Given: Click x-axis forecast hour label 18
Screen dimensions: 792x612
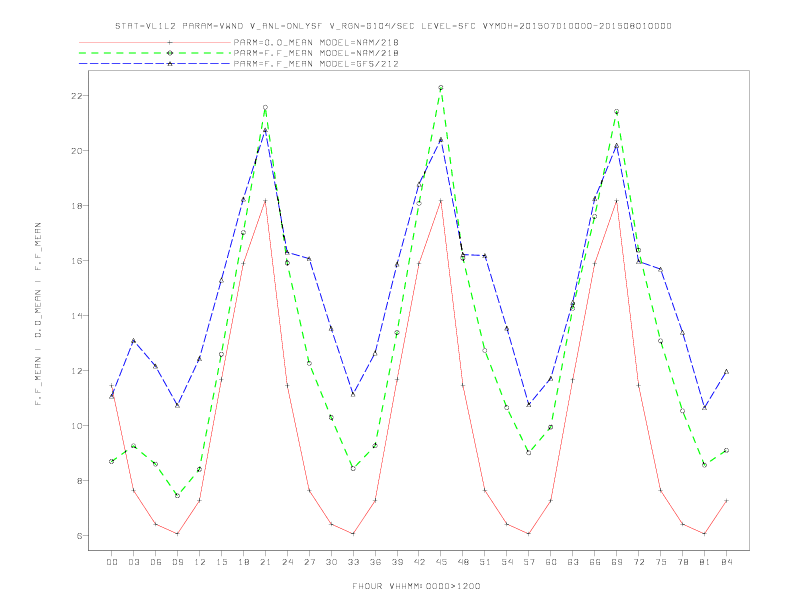Looking at the screenshot, I should coord(243,562).
